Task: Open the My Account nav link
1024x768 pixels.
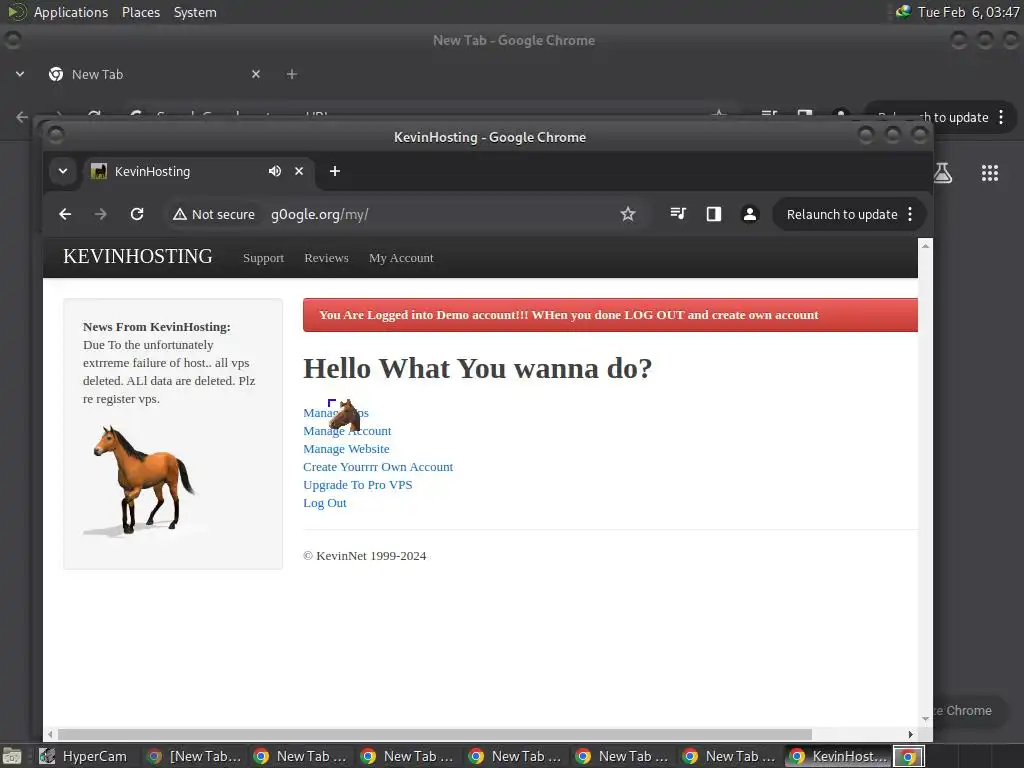Action: 401,258
